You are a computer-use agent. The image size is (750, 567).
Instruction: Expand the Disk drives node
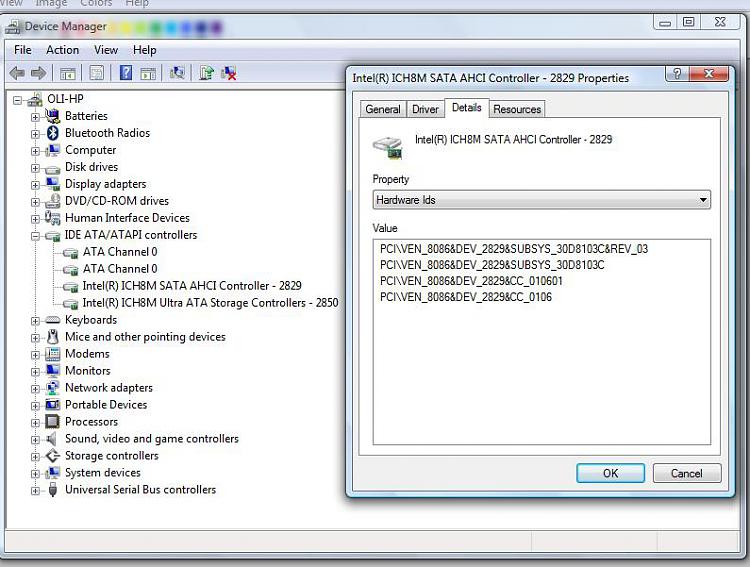coord(35,168)
